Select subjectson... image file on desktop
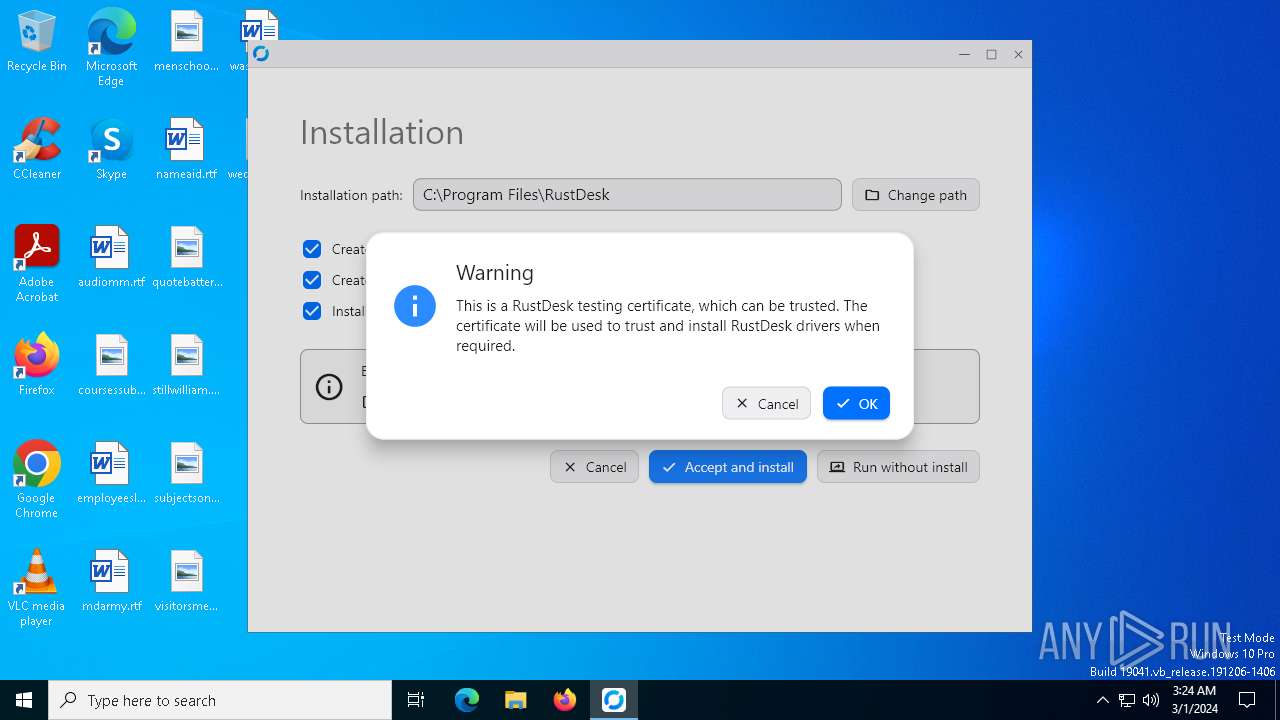 (186, 474)
